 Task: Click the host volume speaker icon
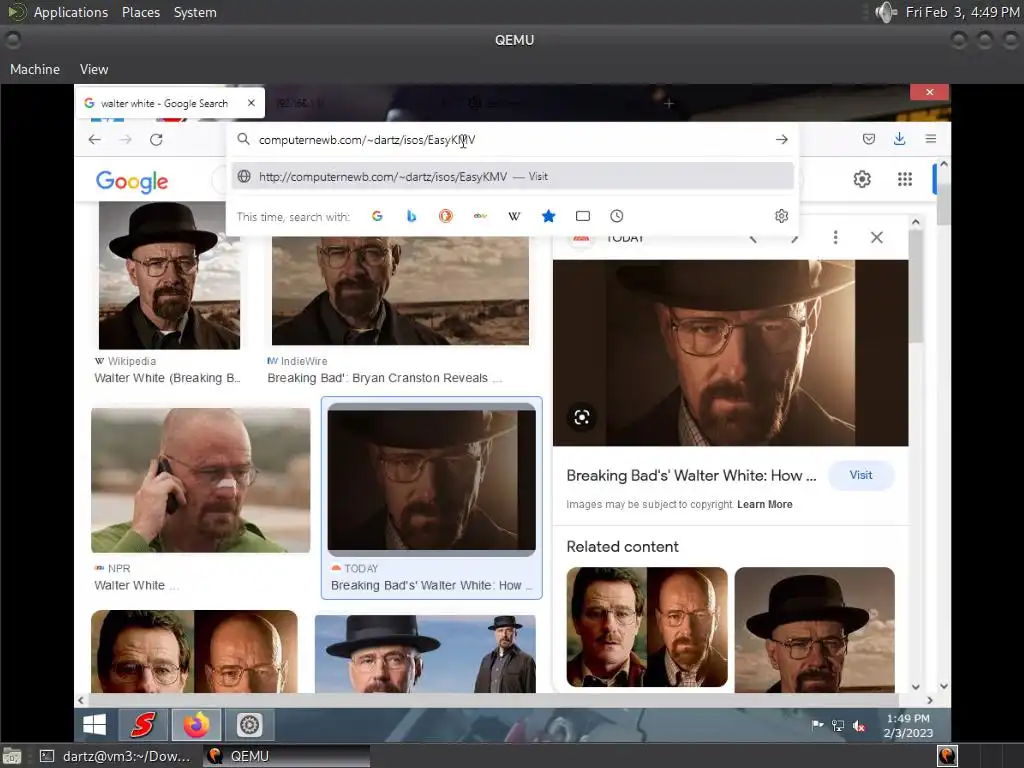[886, 12]
